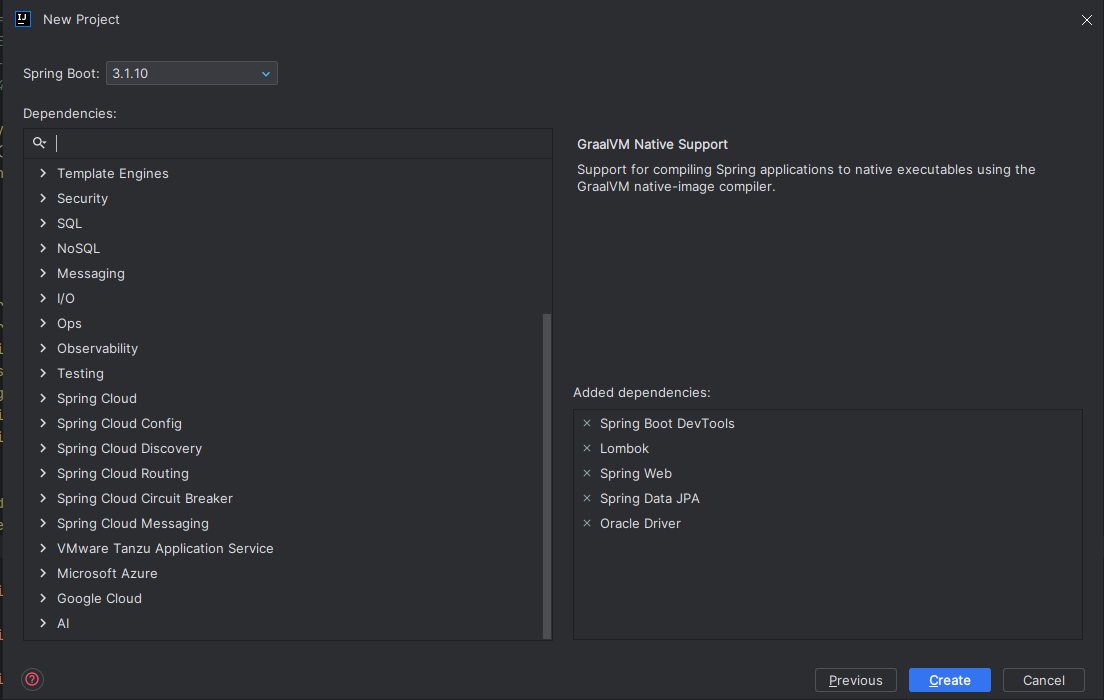The image size is (1104, 700).
Task: Remove Spring Data JPA using X icon
Action: click(587, 498)
